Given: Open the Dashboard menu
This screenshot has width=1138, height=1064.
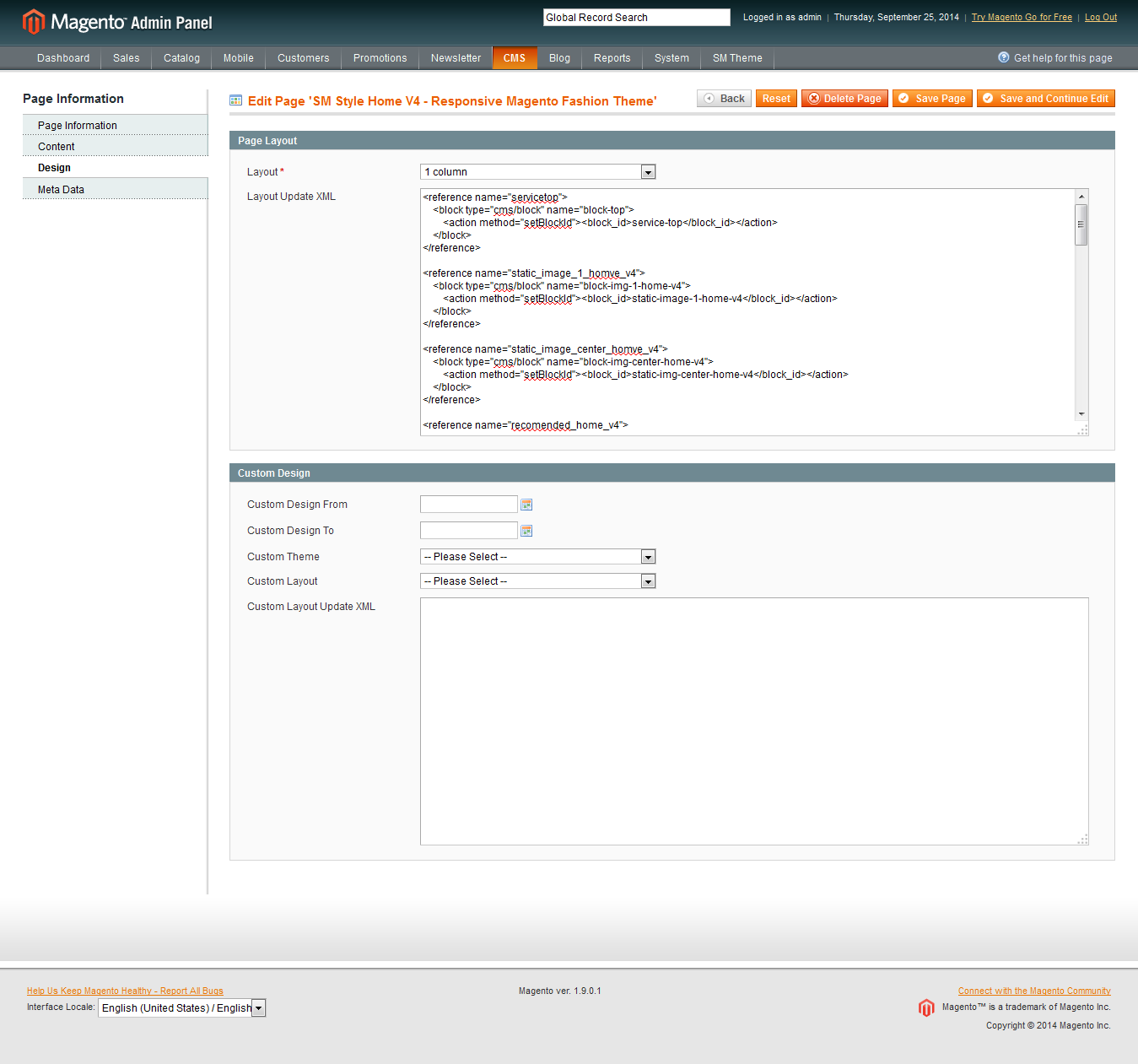Looking at the screenshot, I should pos(63,58).
